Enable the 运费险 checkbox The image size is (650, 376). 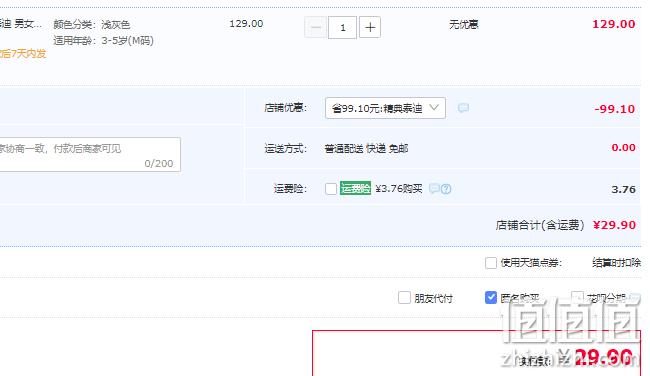point(331,189)
